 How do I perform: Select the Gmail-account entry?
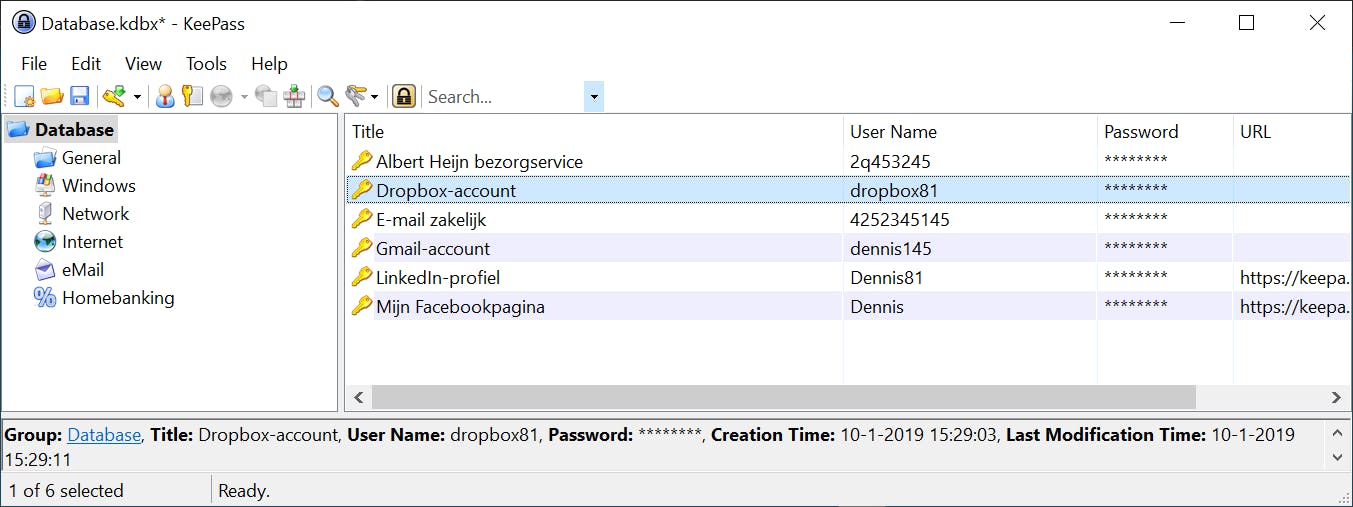(432, 248)
